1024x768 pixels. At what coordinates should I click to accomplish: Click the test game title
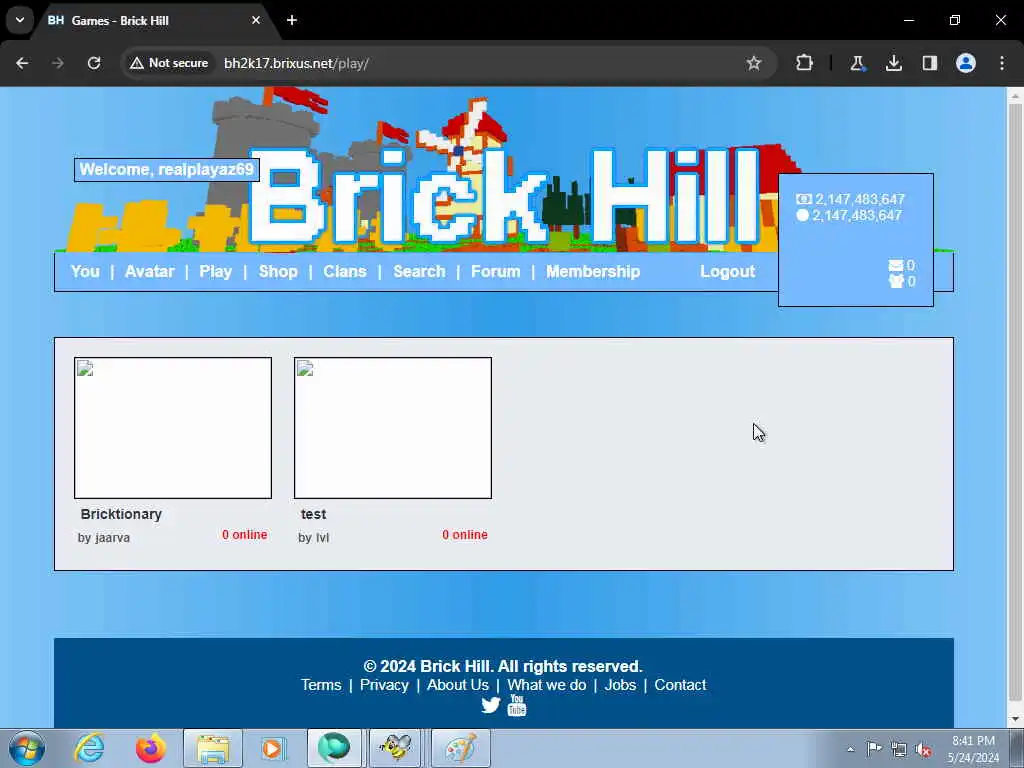(x=313, y=514)
